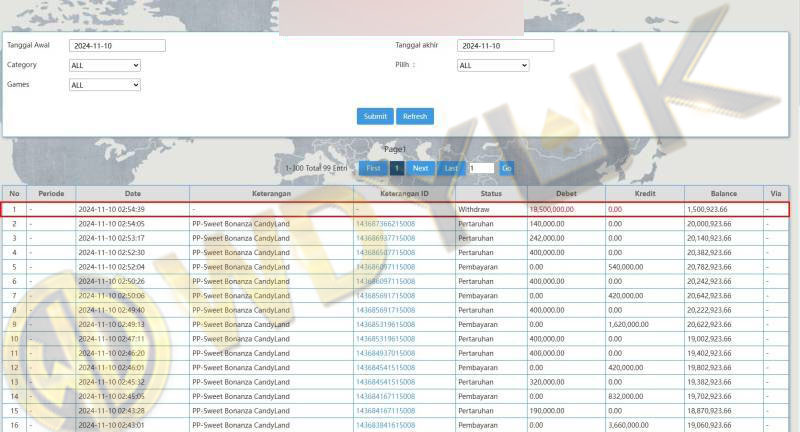Screen dimensions: 800x432
Task: Click the Refresh button
Action: tap(415, 116)
